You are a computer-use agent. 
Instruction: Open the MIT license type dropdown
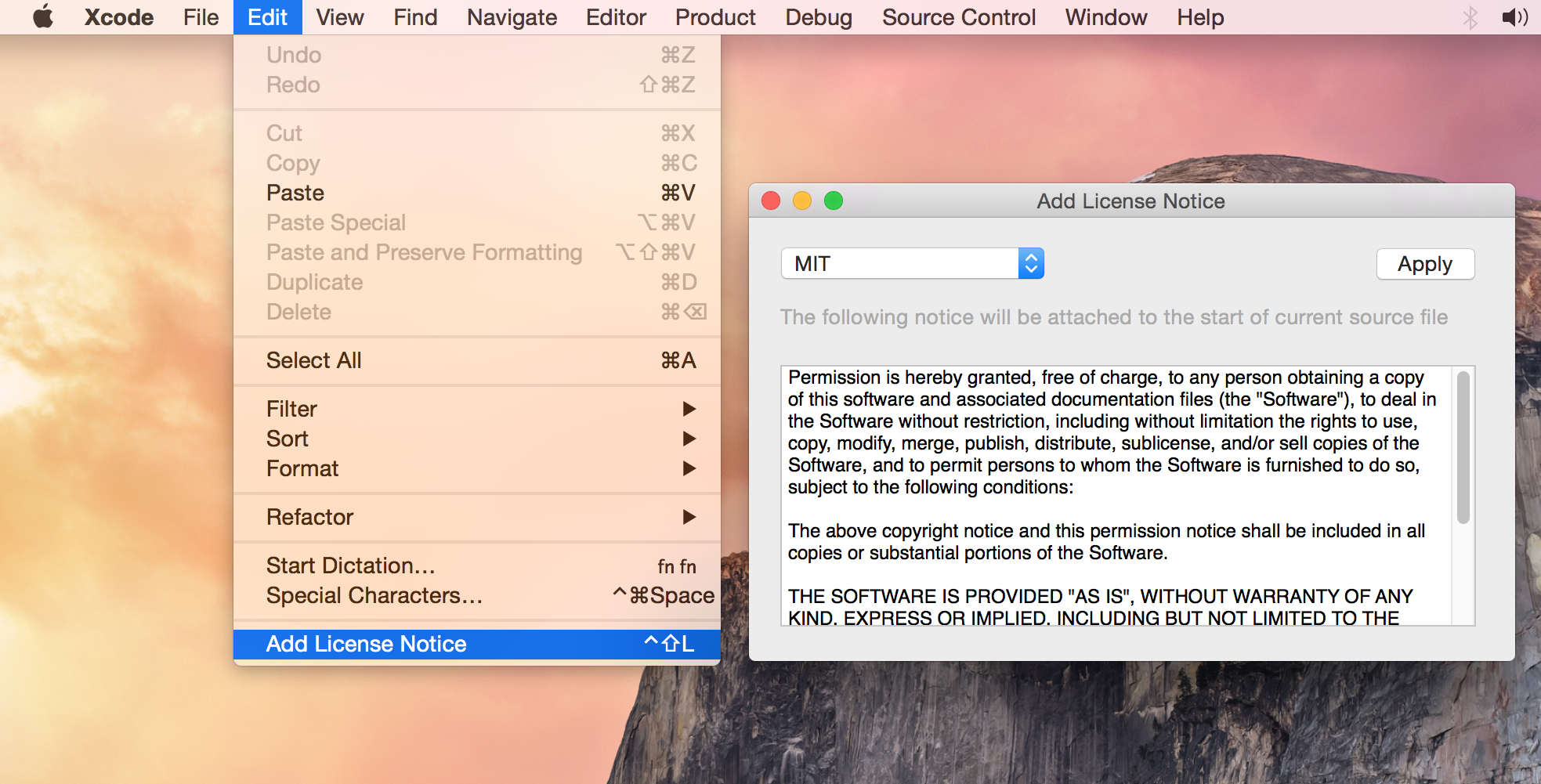pos(913,264)
